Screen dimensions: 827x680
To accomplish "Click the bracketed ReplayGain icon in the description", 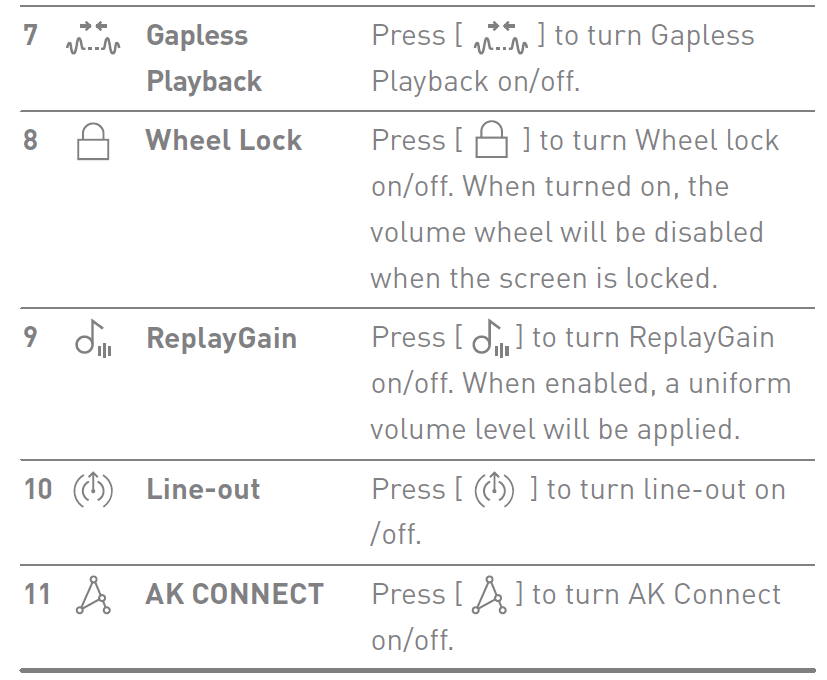I will [x=492, y=339].
